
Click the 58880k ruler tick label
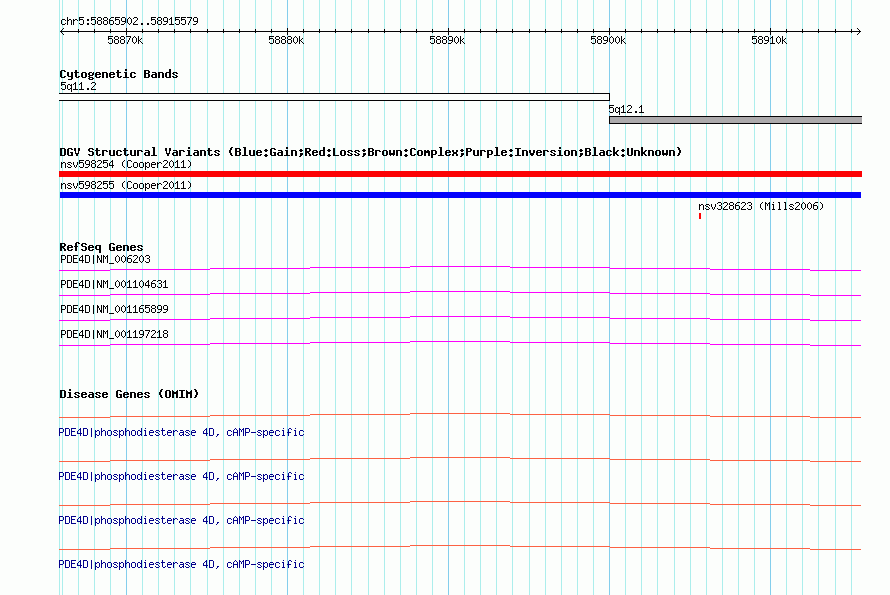click(286, 40)
